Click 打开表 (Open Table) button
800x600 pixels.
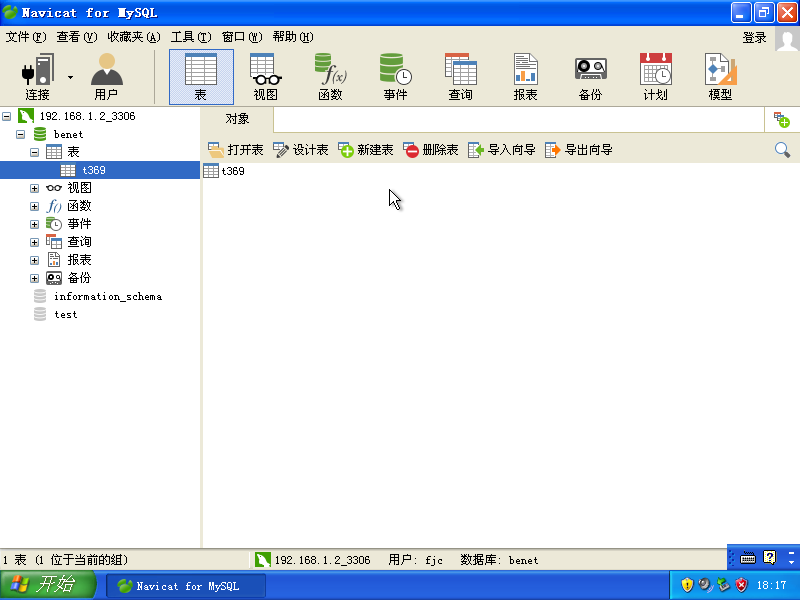(236, 149)
